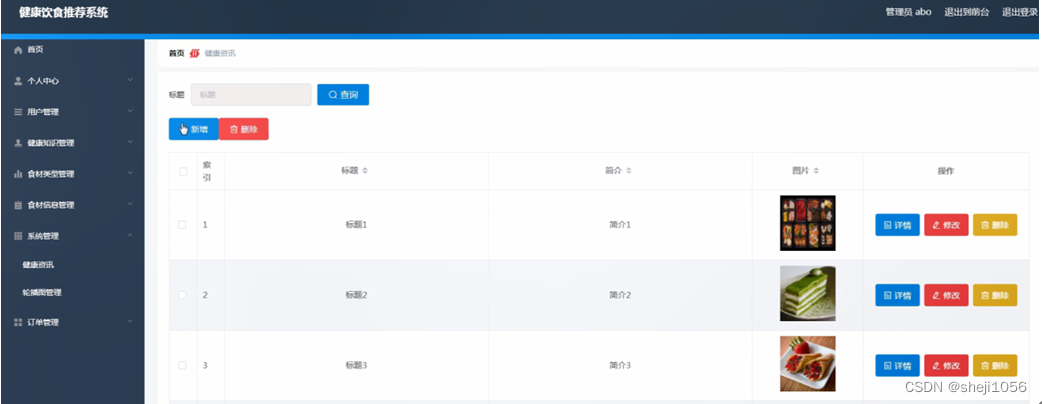The width and height of the screenshot is (1042, 404).
Task: Expand the 食材信息管理 chevron
Action: pos(130,204)
